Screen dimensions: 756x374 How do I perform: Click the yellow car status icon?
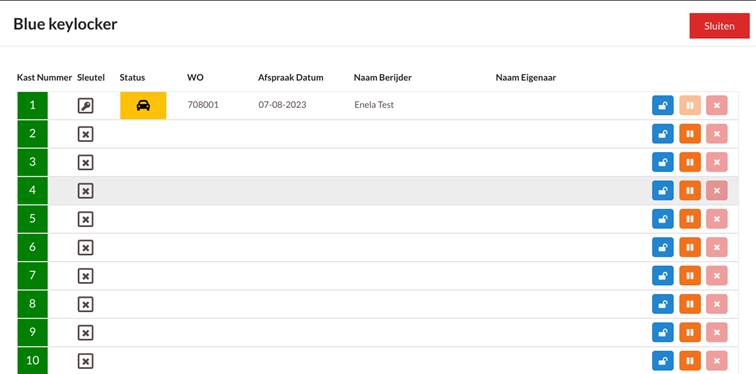coord(143,106)
